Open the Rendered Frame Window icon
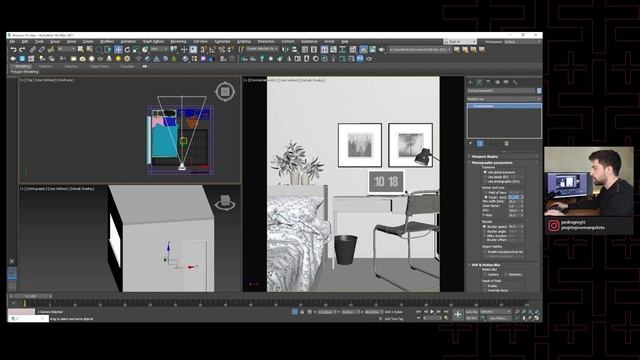This screenshot has width=640, height=360. (x=372, y=49)
